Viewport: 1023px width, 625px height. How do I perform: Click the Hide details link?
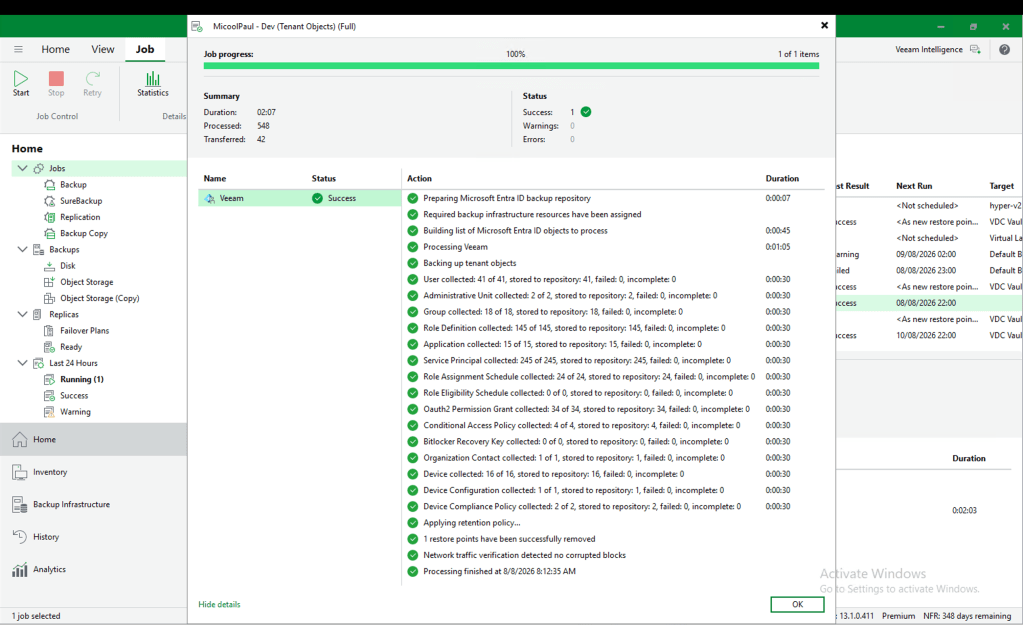tap(219, 604)
